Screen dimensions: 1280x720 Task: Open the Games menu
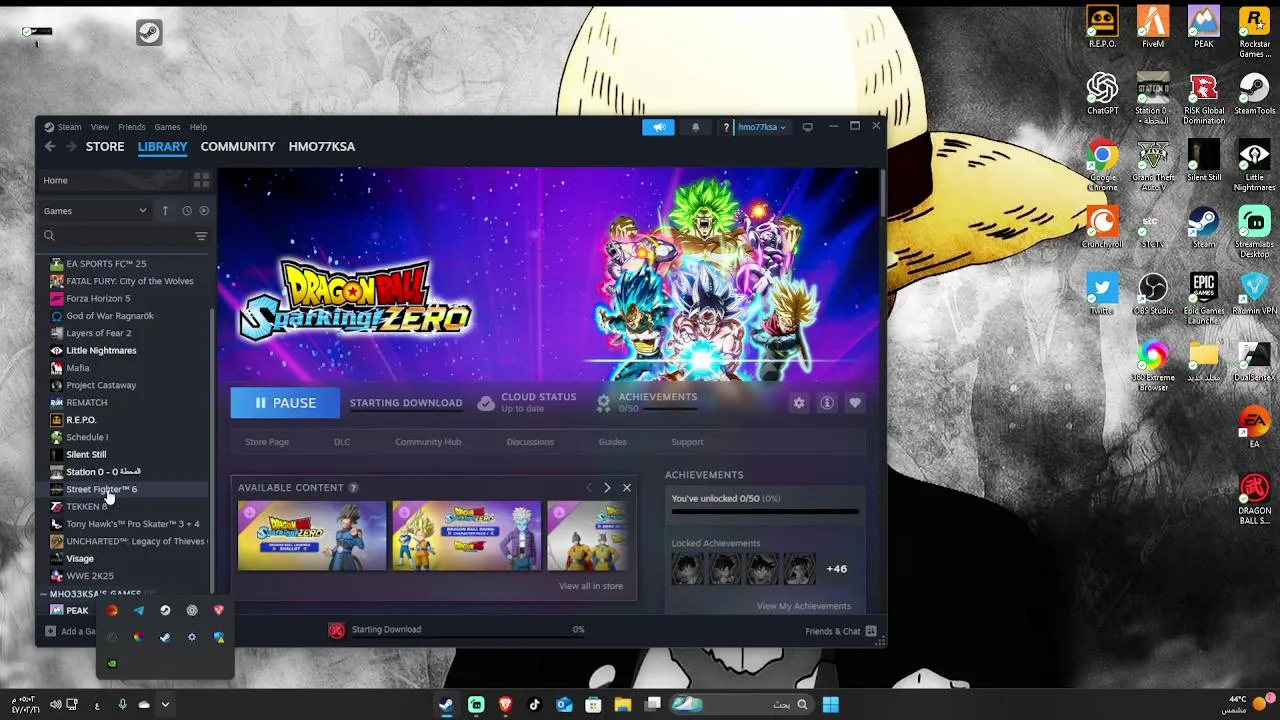coord(167,127)
